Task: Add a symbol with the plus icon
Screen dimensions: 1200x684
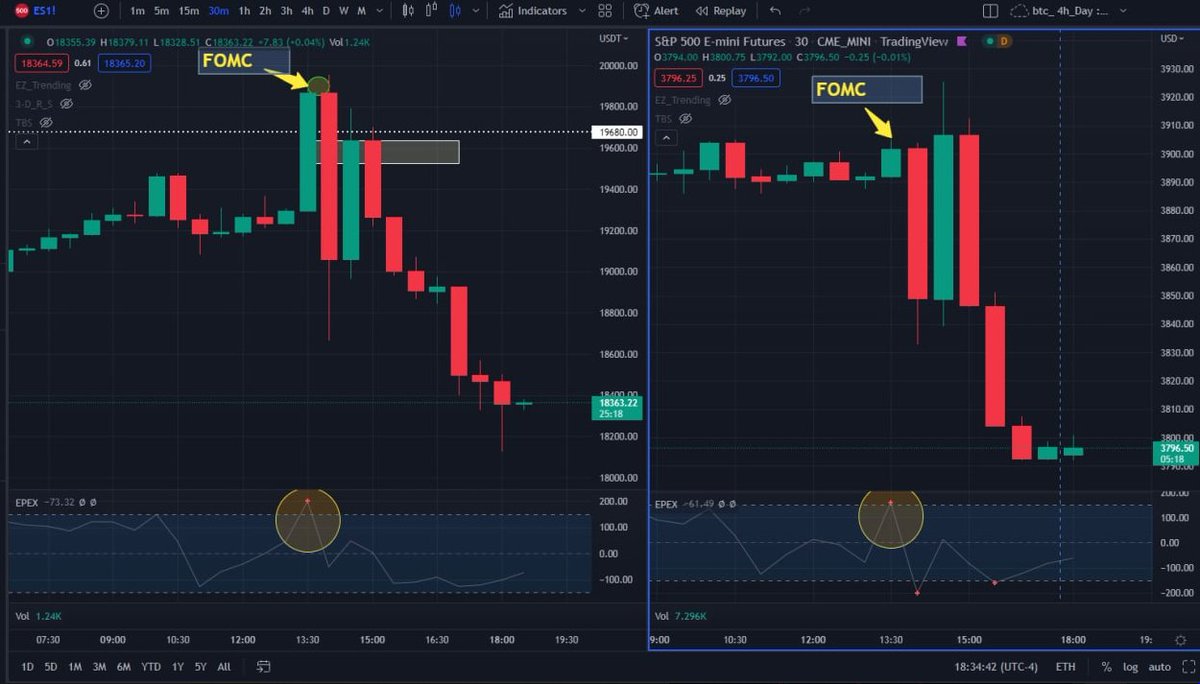Action: tap(101, 11)
